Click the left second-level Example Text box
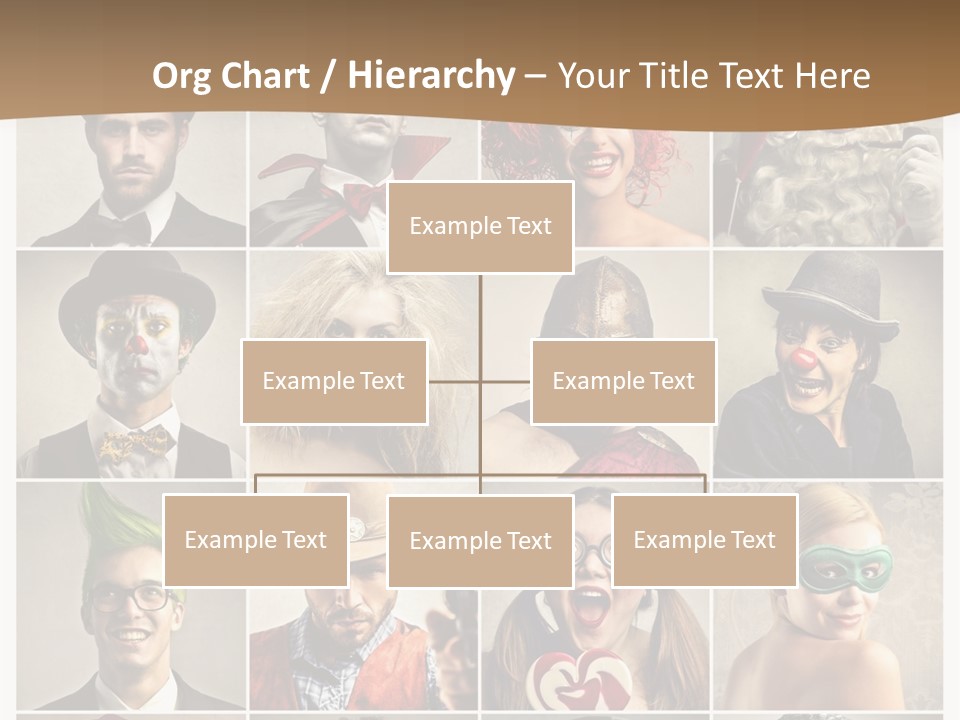 pos(334,381)
